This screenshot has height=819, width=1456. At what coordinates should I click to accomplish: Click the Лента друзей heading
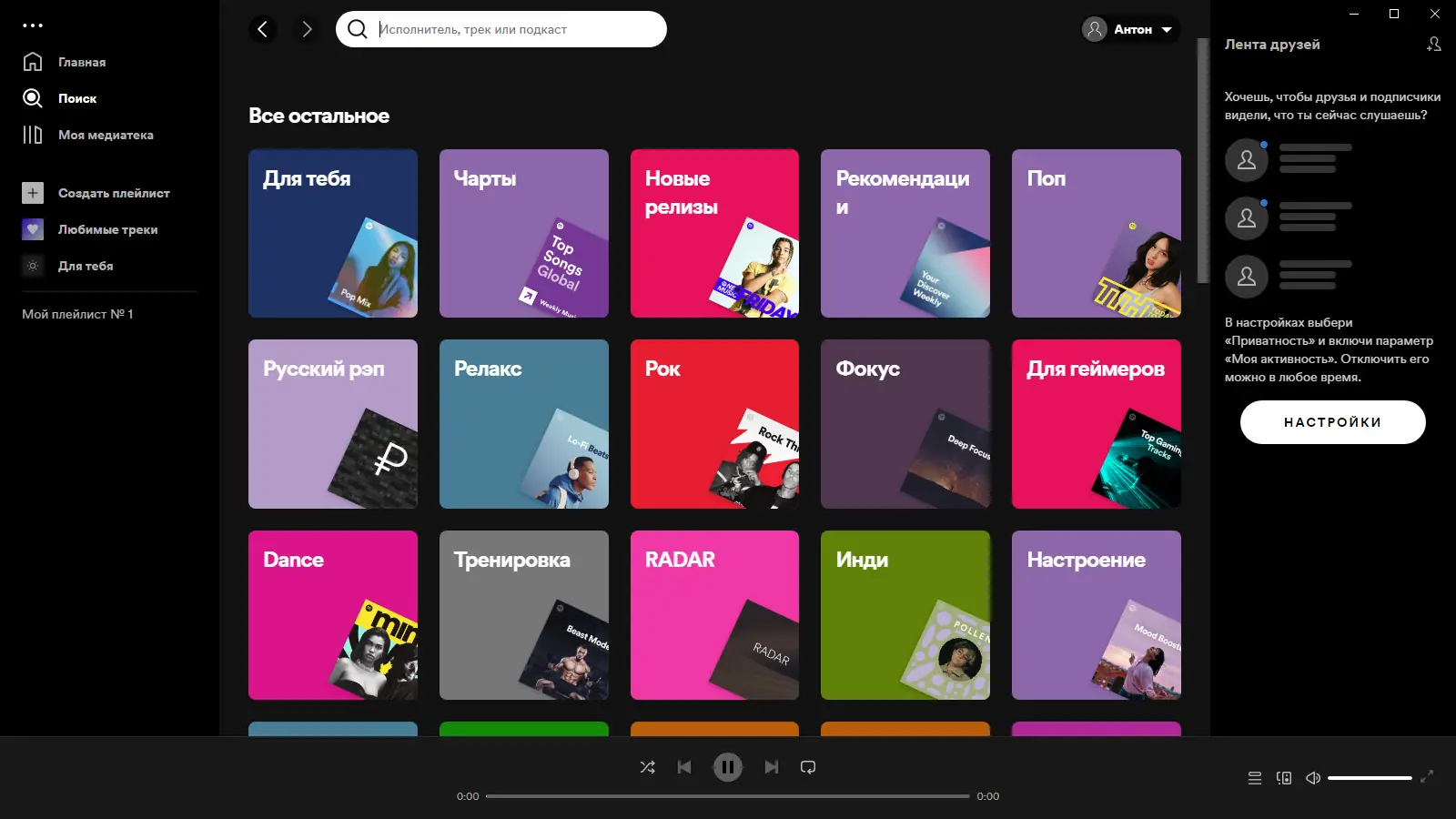(1272, 44)
